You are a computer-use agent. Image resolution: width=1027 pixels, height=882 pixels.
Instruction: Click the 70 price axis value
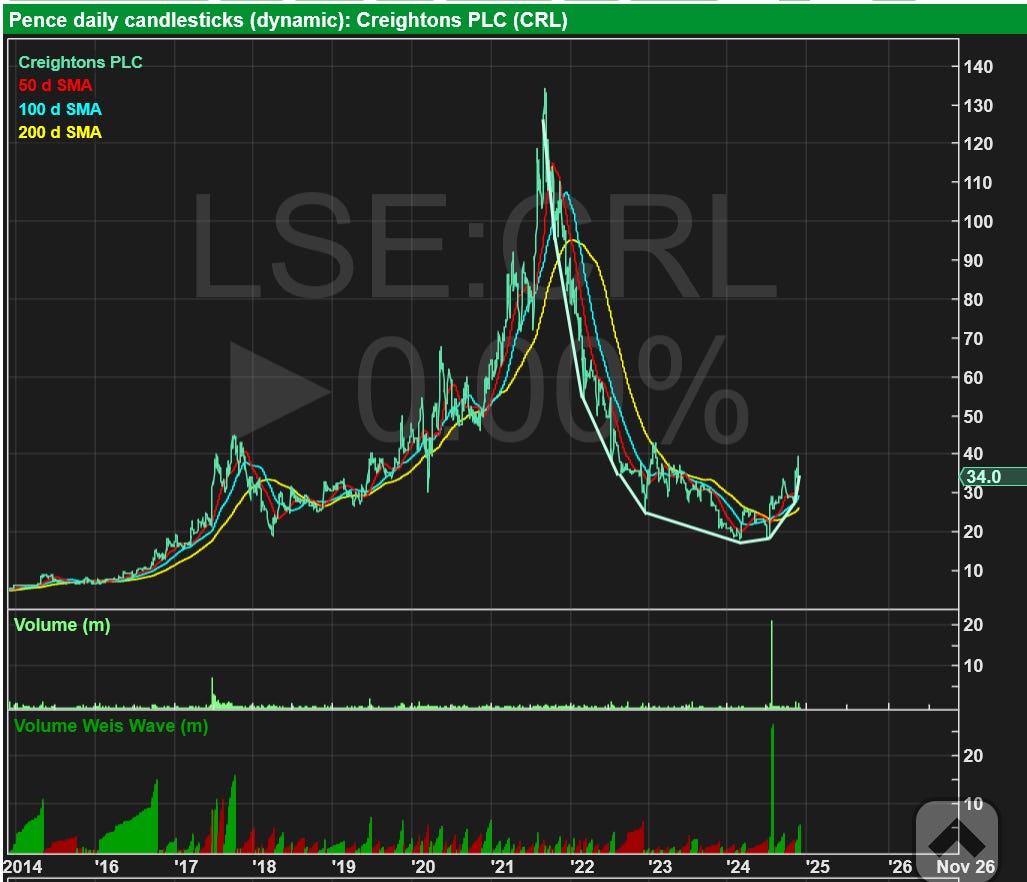click(x=973, y=339)
